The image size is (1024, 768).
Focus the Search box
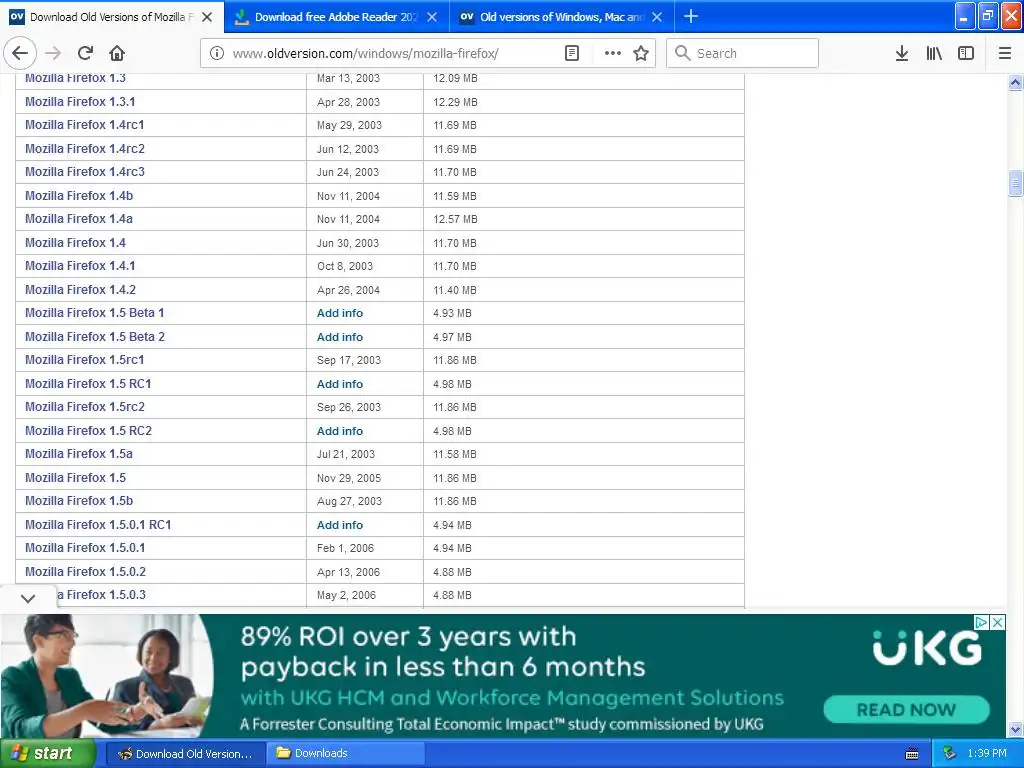(743, 54)
